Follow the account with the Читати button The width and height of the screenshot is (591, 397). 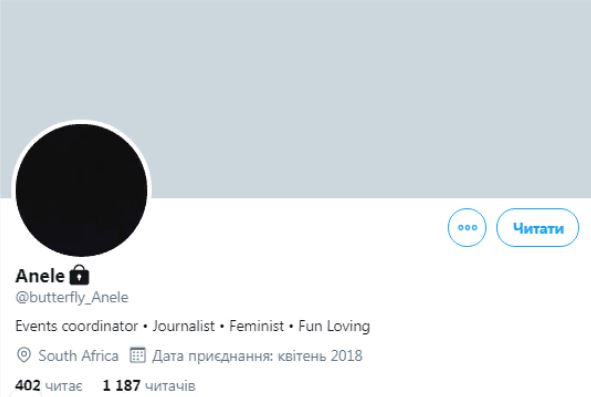coord(537,227)
